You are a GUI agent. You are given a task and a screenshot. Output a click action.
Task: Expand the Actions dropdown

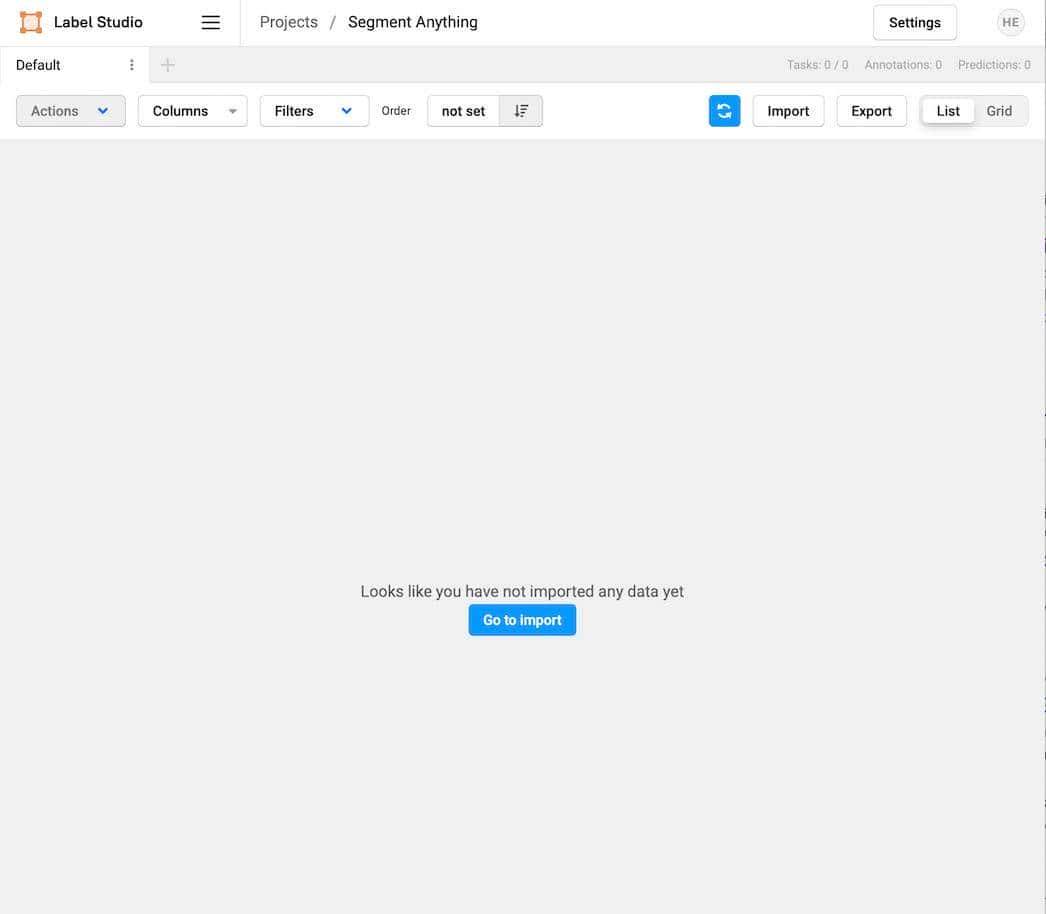tap(71, 111)
